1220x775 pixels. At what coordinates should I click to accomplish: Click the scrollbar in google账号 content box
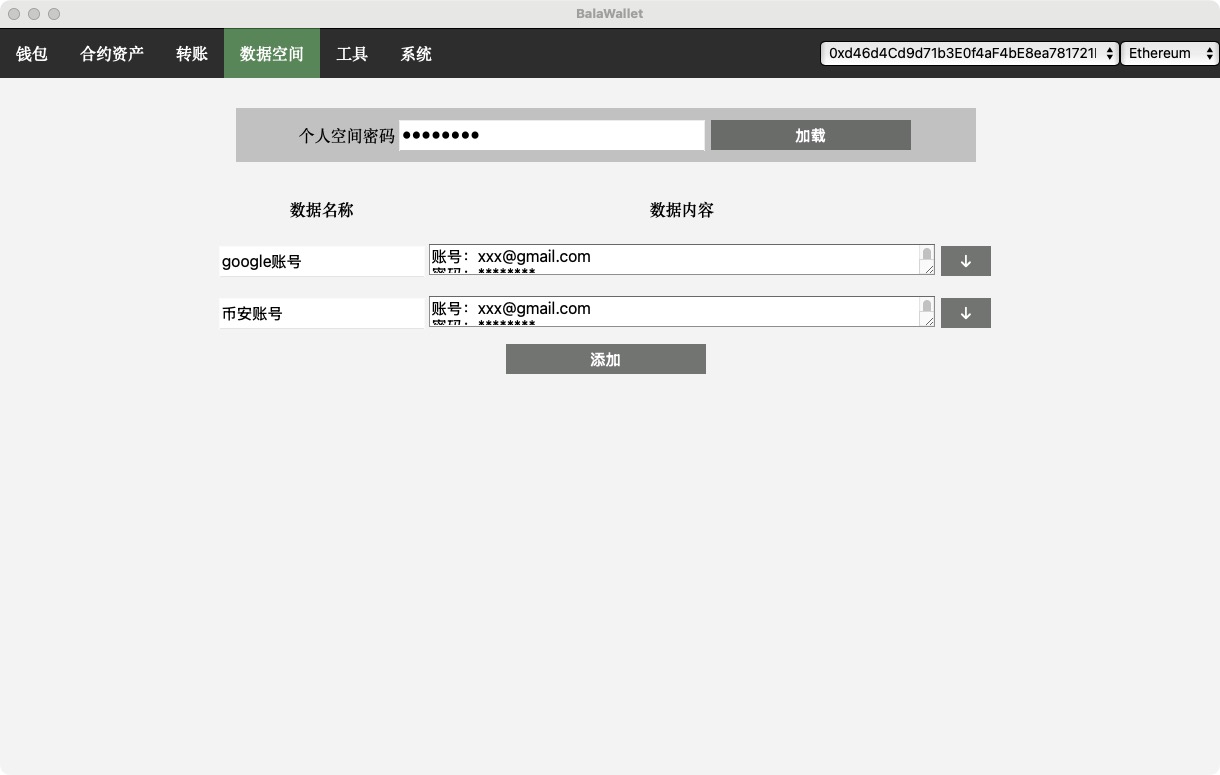coord(927,254)
